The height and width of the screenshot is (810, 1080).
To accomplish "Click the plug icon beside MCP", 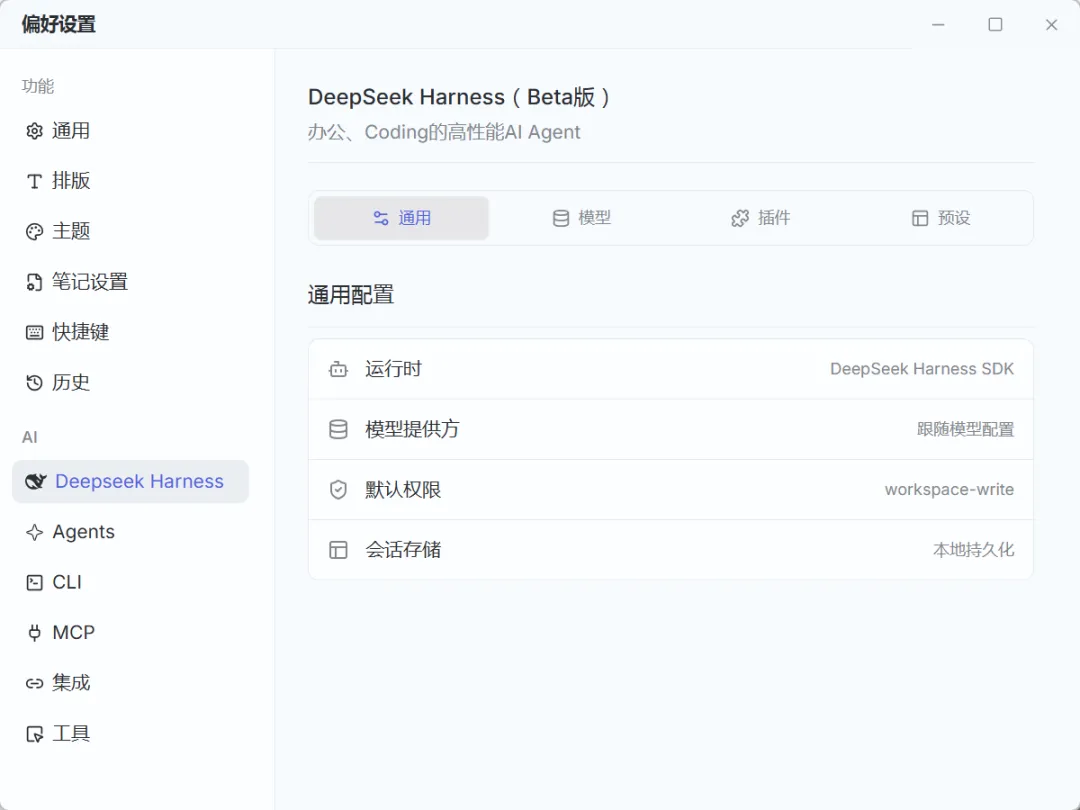I will 34,633.
